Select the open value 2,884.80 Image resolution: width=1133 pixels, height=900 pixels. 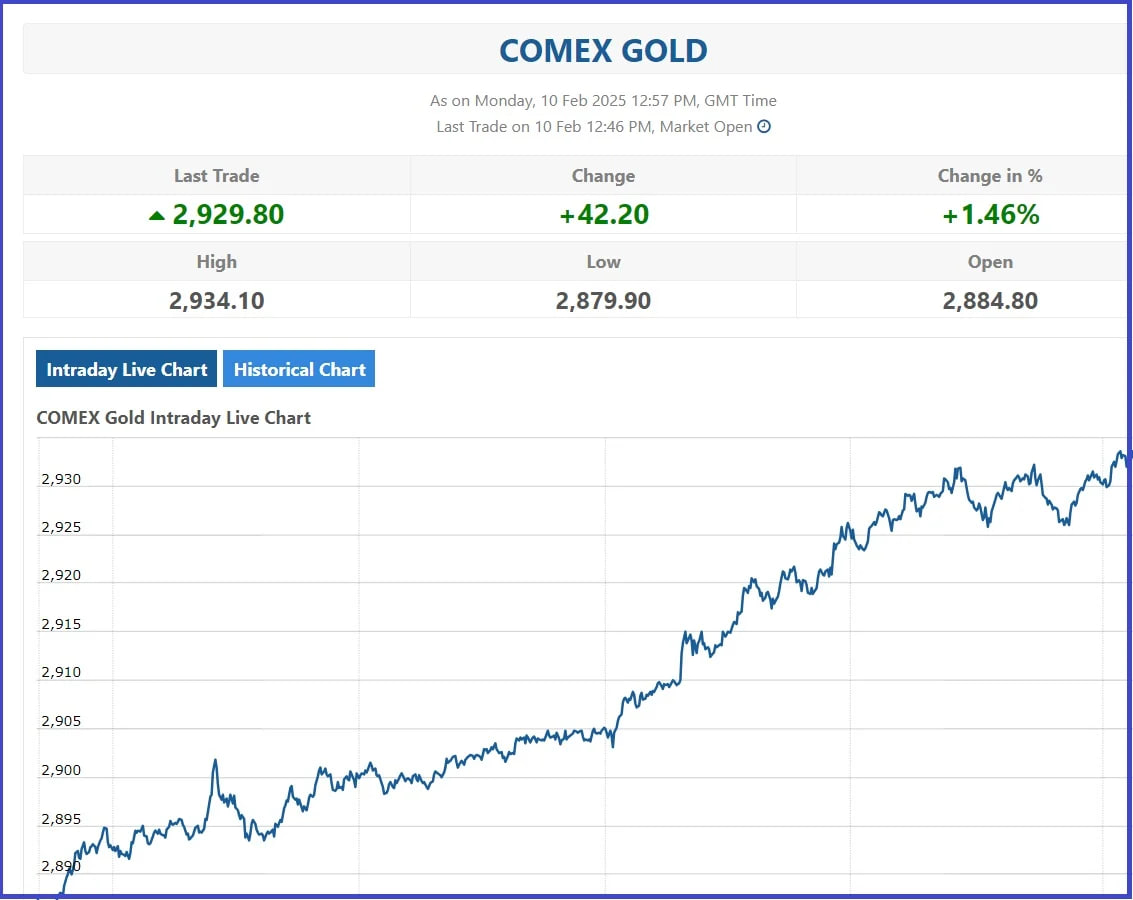[x=990, y=300]
